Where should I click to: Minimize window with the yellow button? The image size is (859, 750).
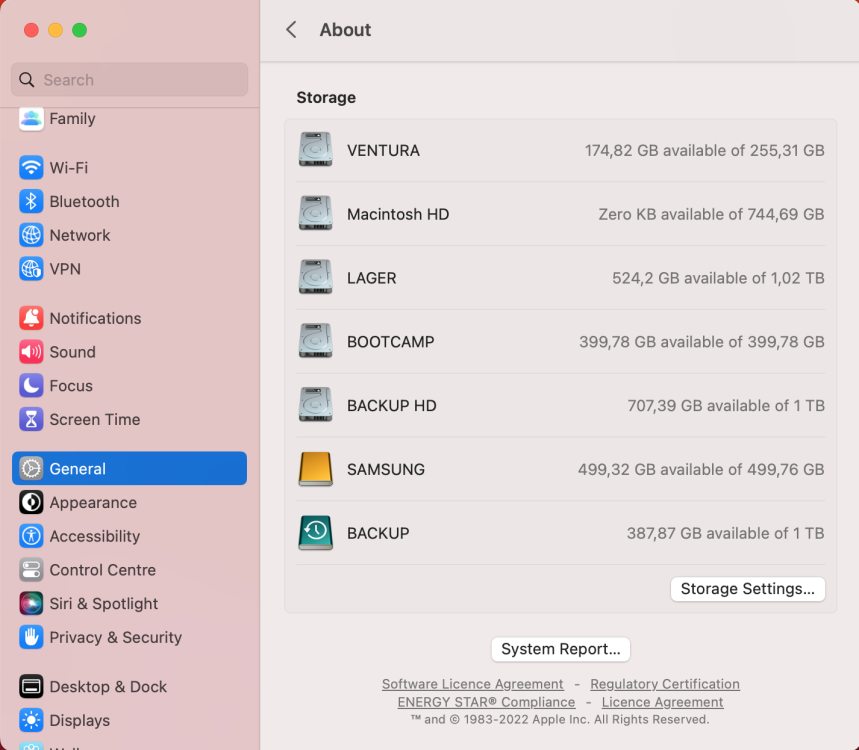click(55, 30)
